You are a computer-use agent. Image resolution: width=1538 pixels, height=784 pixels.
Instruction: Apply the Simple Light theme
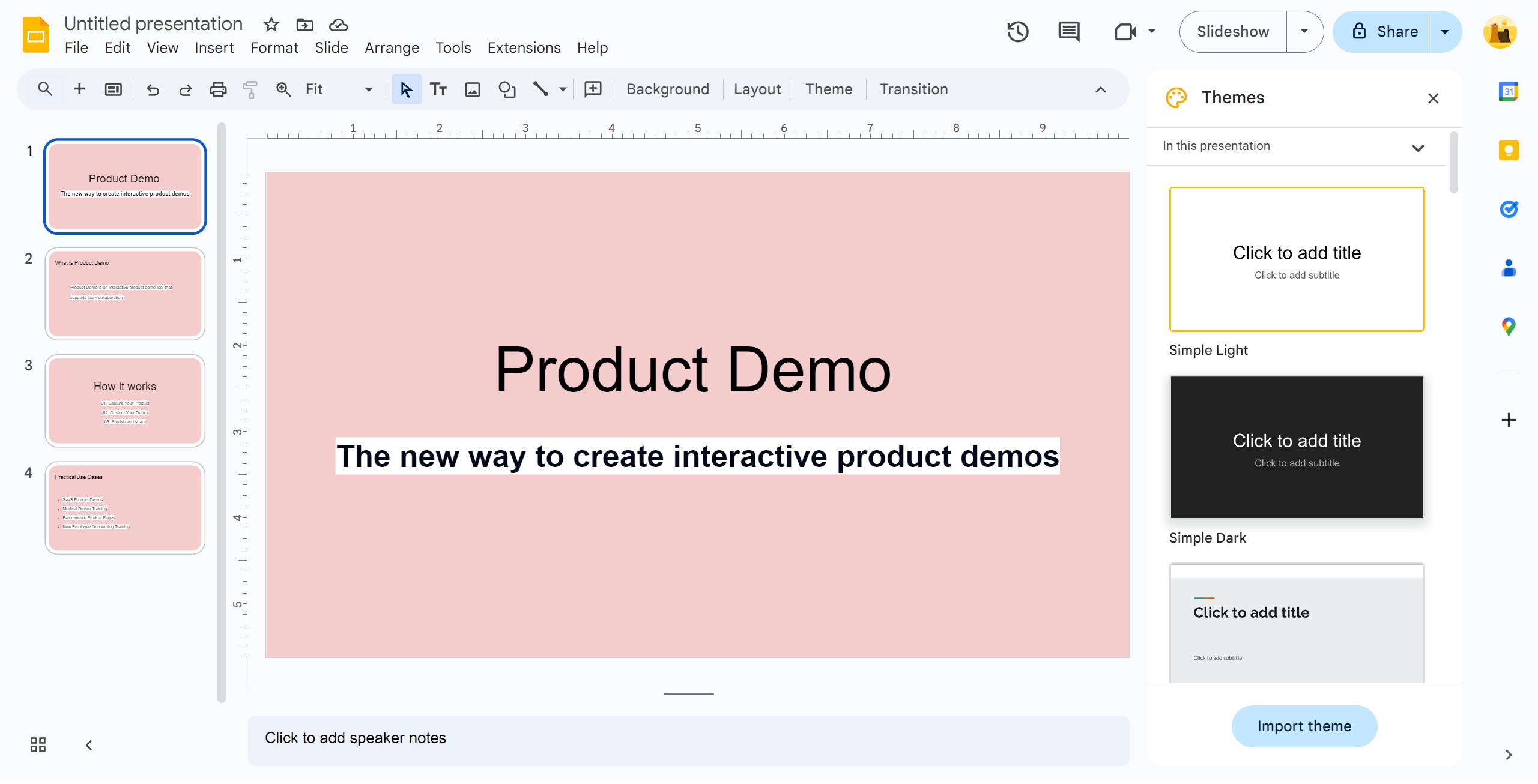[1297, 259]
